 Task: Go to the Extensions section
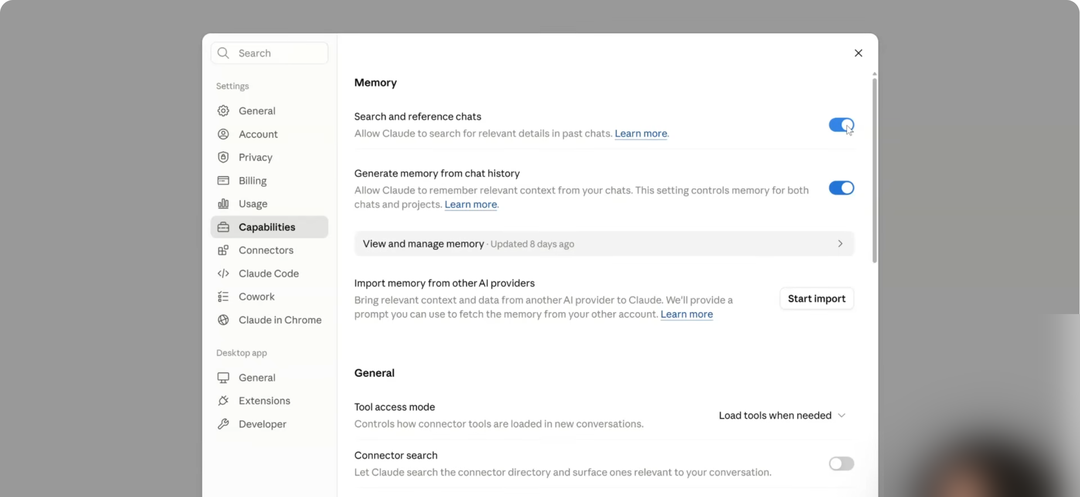pyautogui.click(x=269, y=401)
